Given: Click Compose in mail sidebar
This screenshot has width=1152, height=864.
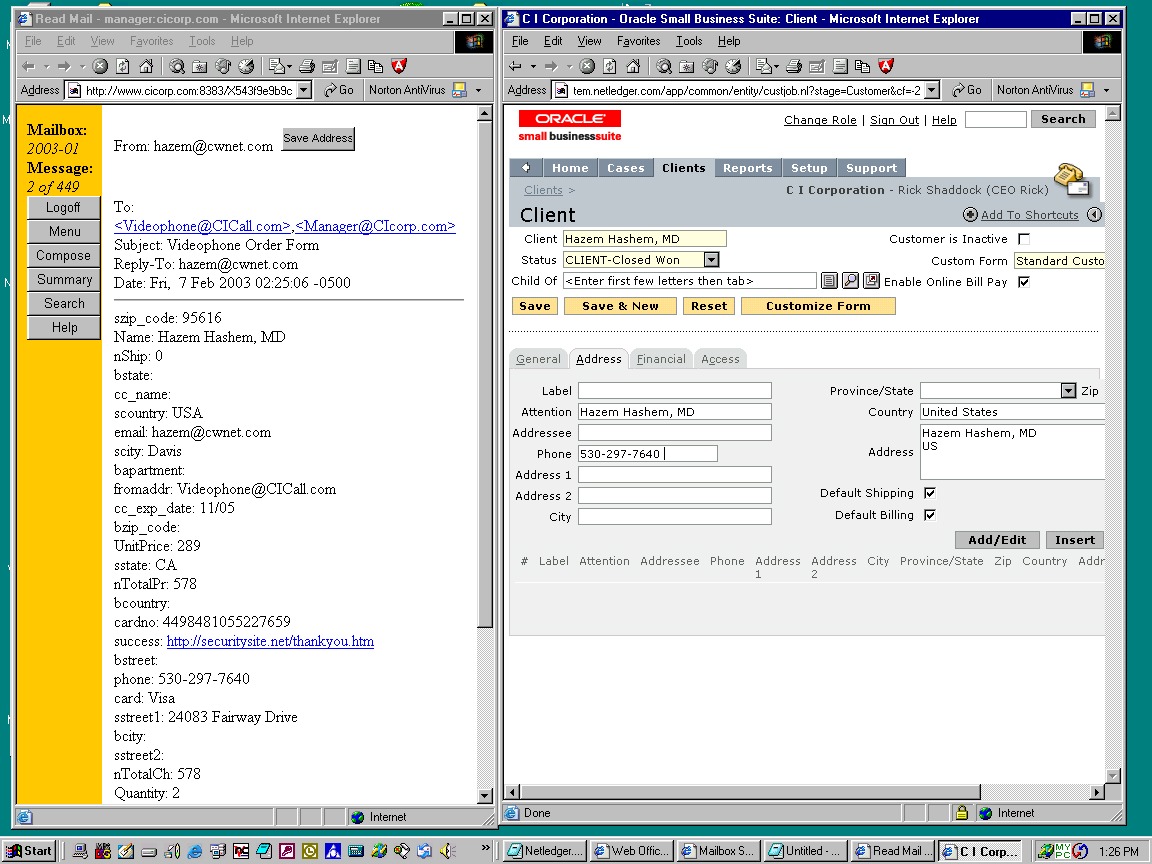Looking at the screenshot, I should (x=63, y=256).
